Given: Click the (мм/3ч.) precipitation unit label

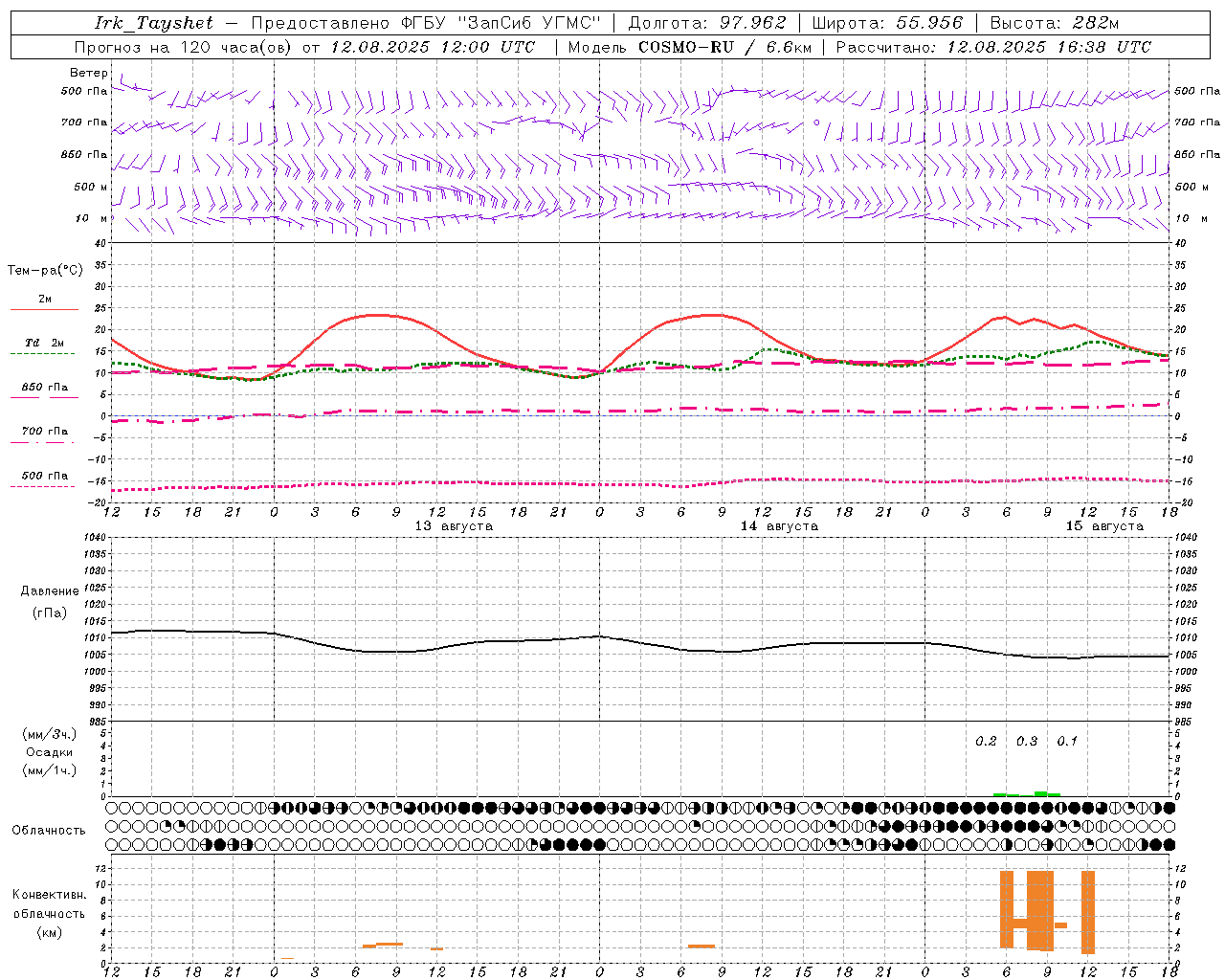Looking at the screenshot, I should pos(50,735).
